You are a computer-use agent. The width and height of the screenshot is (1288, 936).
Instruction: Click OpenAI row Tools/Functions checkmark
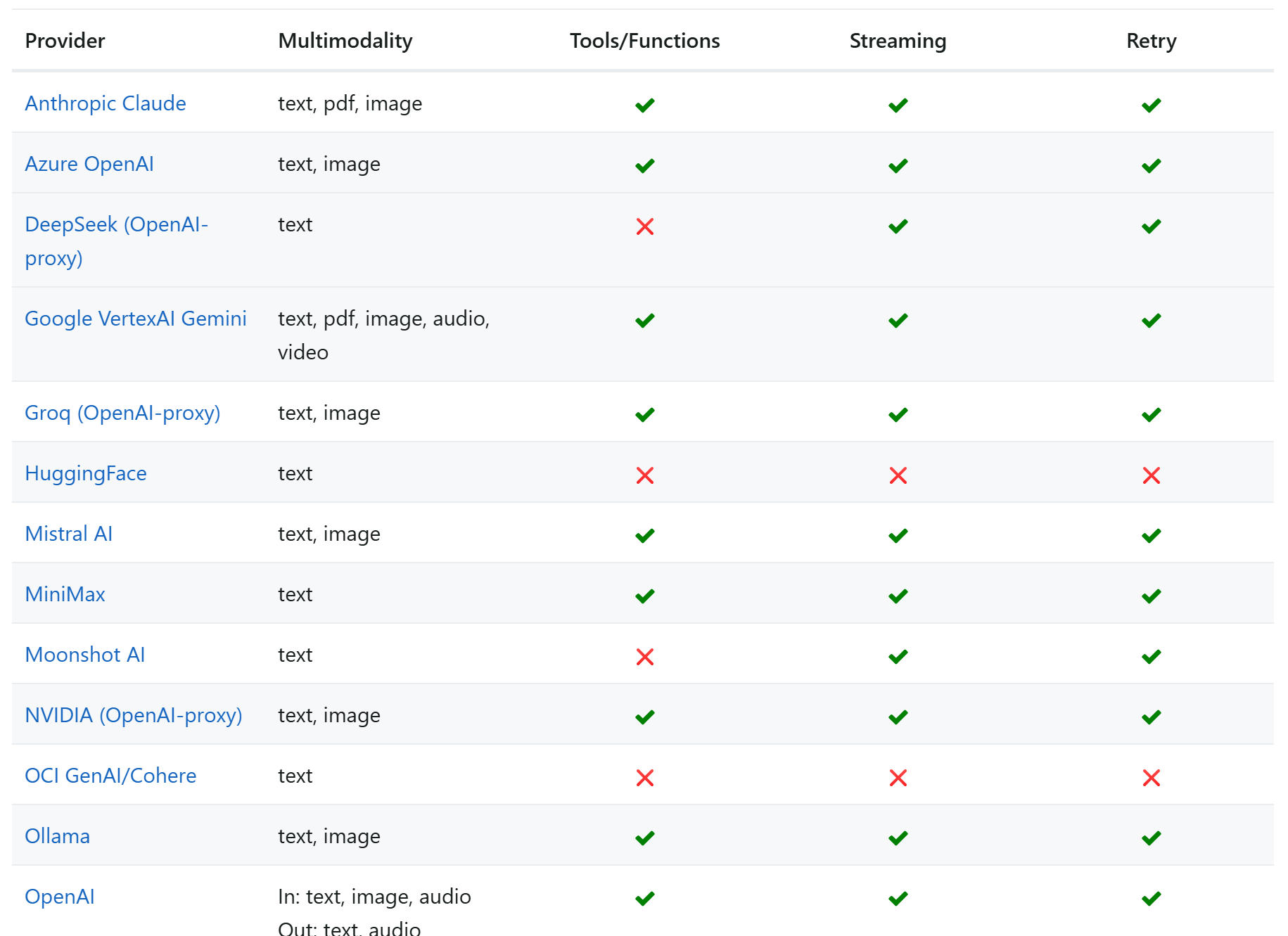[645, 899]
